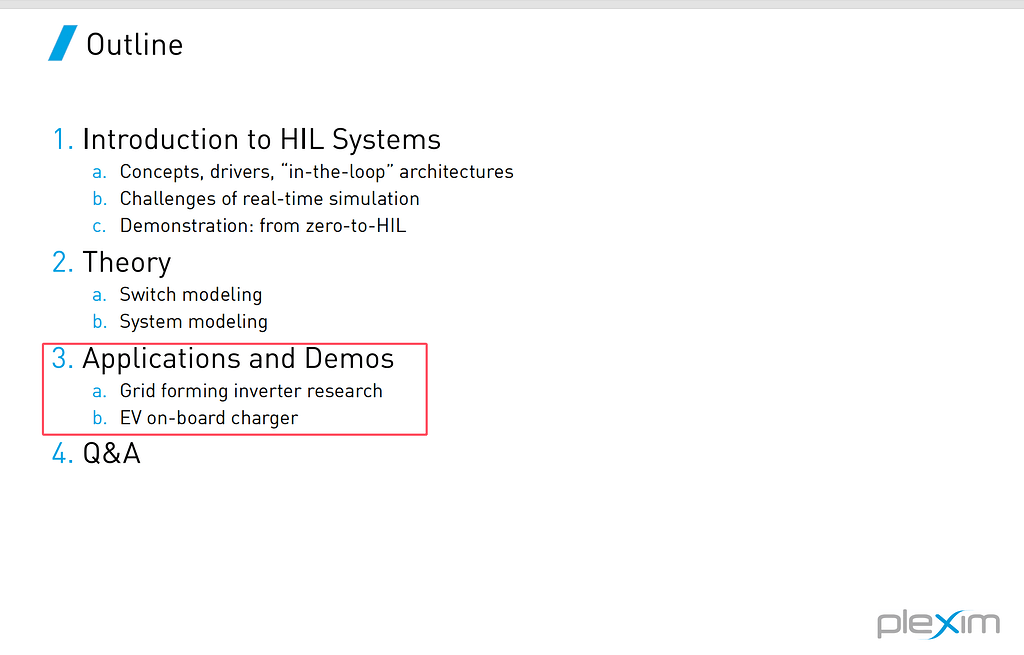Click Demonstration: from zero-to-HIL entry

click(x=262, y=225)
